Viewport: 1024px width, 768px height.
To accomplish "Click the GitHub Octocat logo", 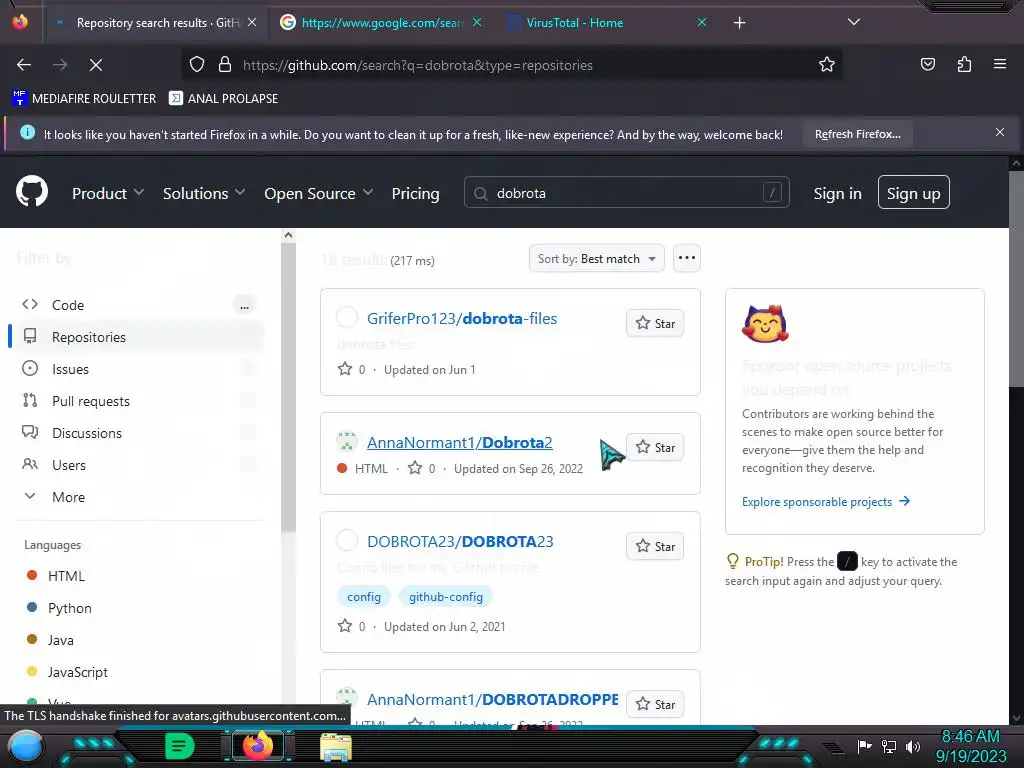I will coord(32,191).
